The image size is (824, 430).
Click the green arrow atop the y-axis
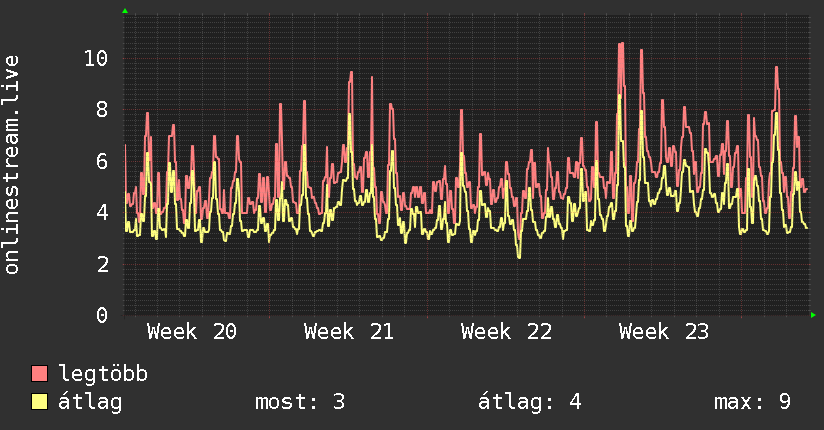tap(125, 11)
